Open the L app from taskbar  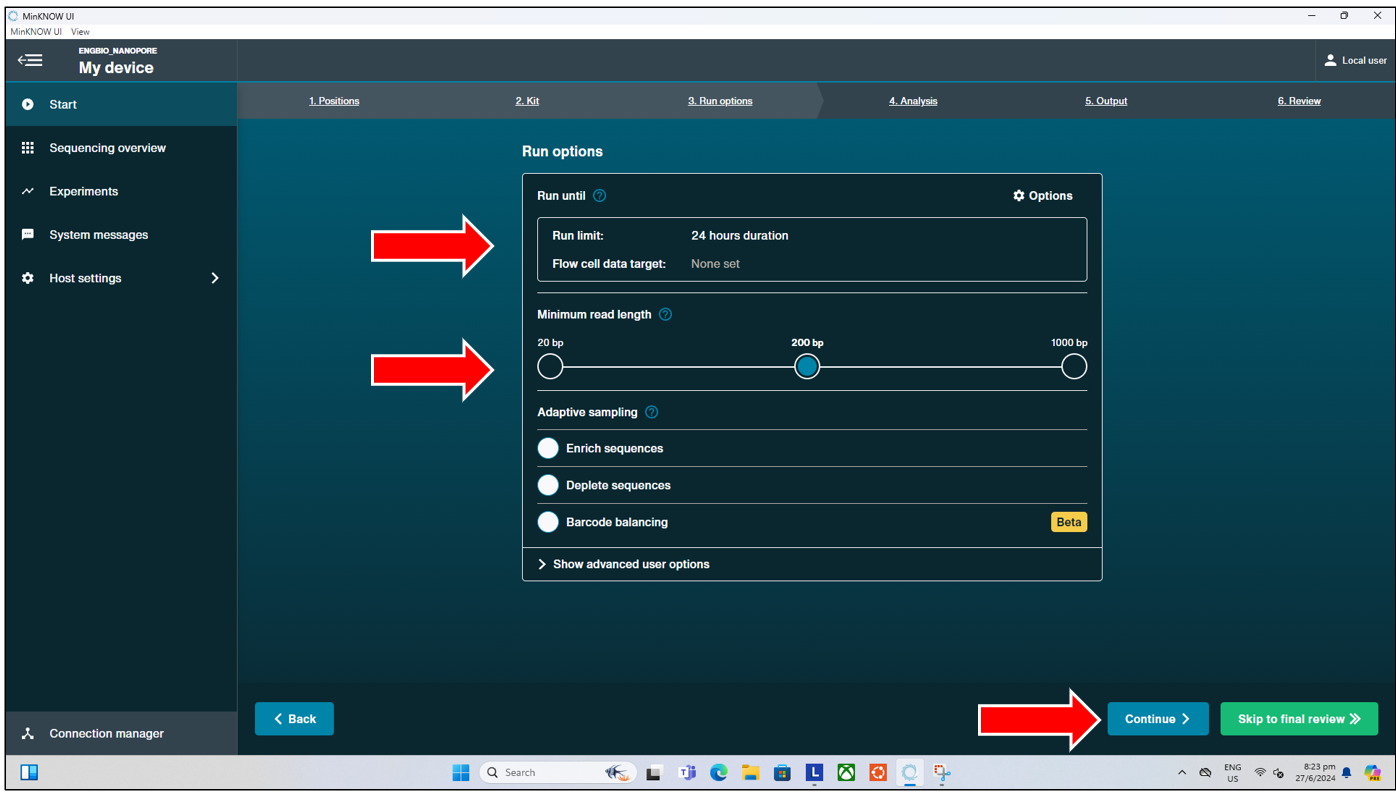(815, 772)
